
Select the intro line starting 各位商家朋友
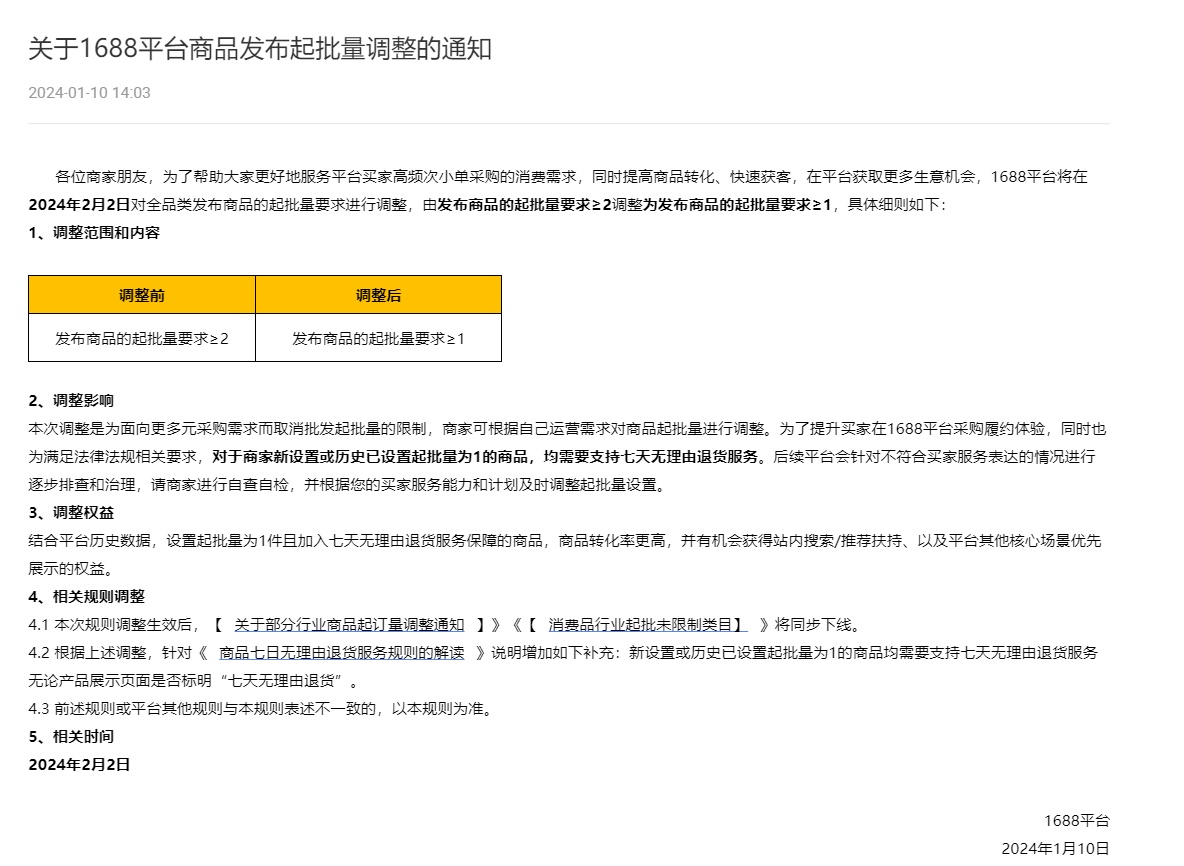pyautogui.click(x=571, y=177)
